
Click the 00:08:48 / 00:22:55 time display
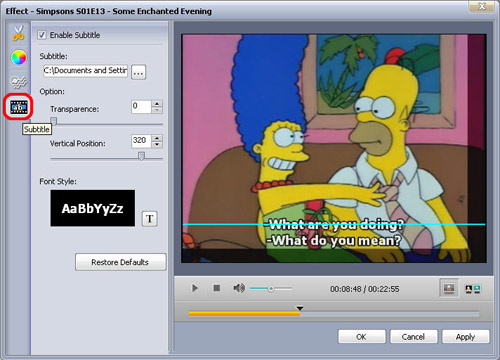(x=365, y=289)
